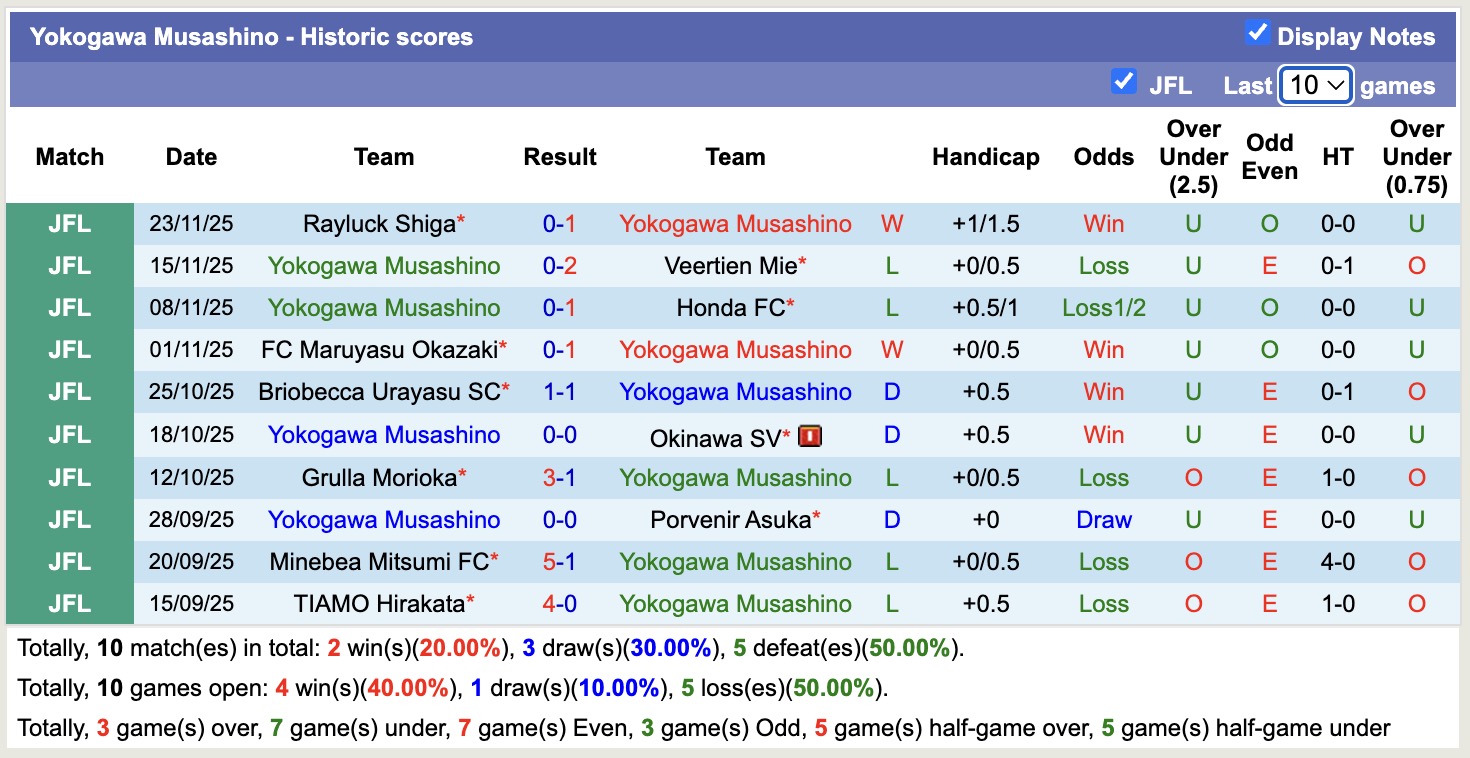Click the JFL badge on the Grulla Morioka row

68,477
